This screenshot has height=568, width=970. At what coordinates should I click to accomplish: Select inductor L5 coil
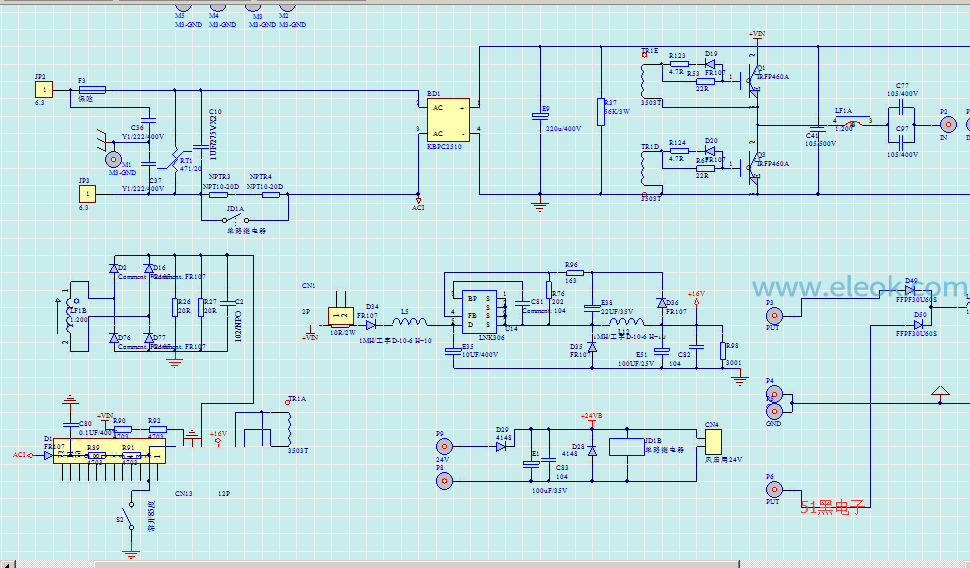[409, 322]
